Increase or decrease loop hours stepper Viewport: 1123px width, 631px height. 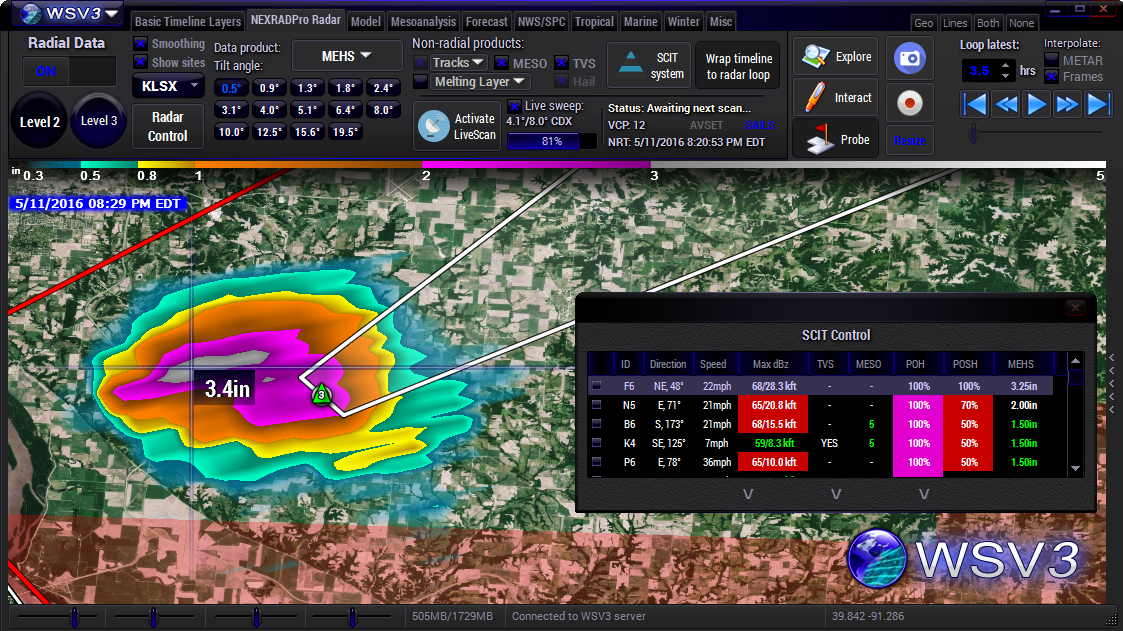click(1006, 70)
